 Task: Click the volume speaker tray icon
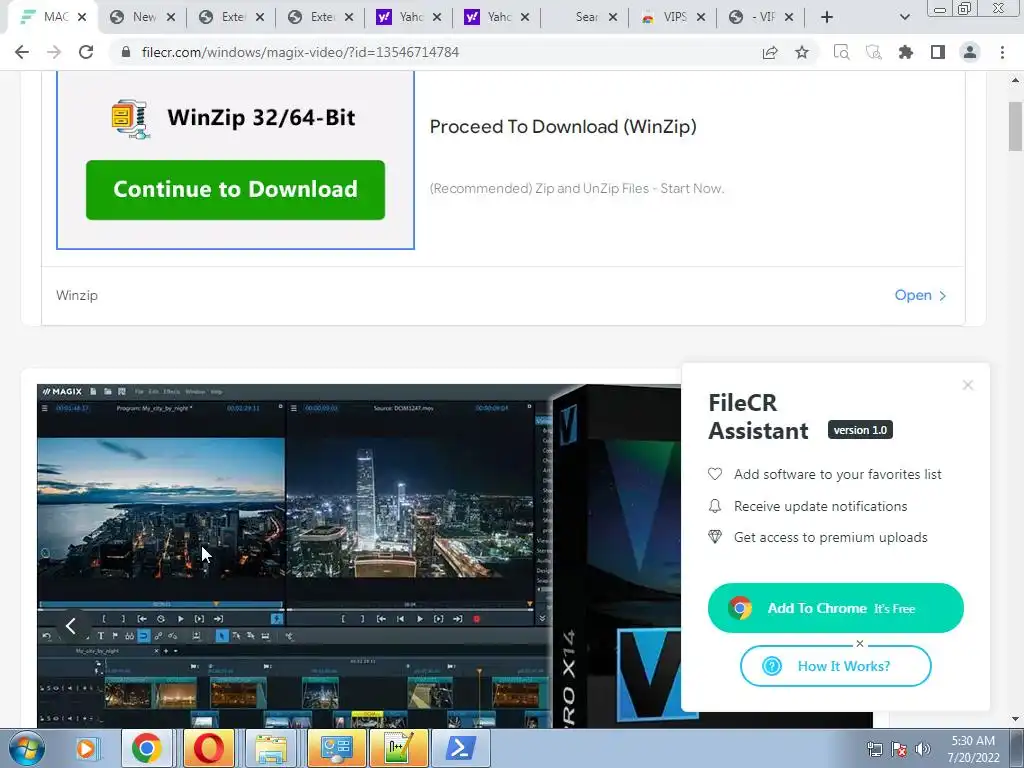[x=922, y=749]
